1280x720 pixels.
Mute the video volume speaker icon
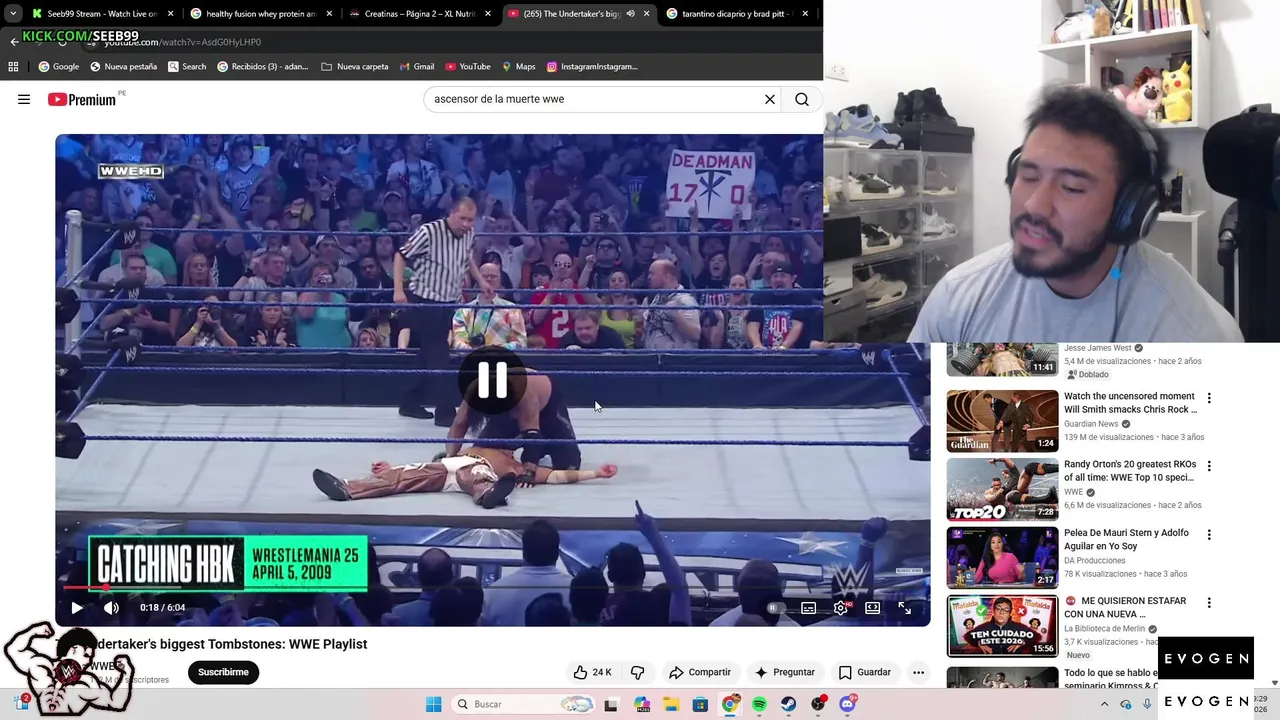tap(111, 607)
